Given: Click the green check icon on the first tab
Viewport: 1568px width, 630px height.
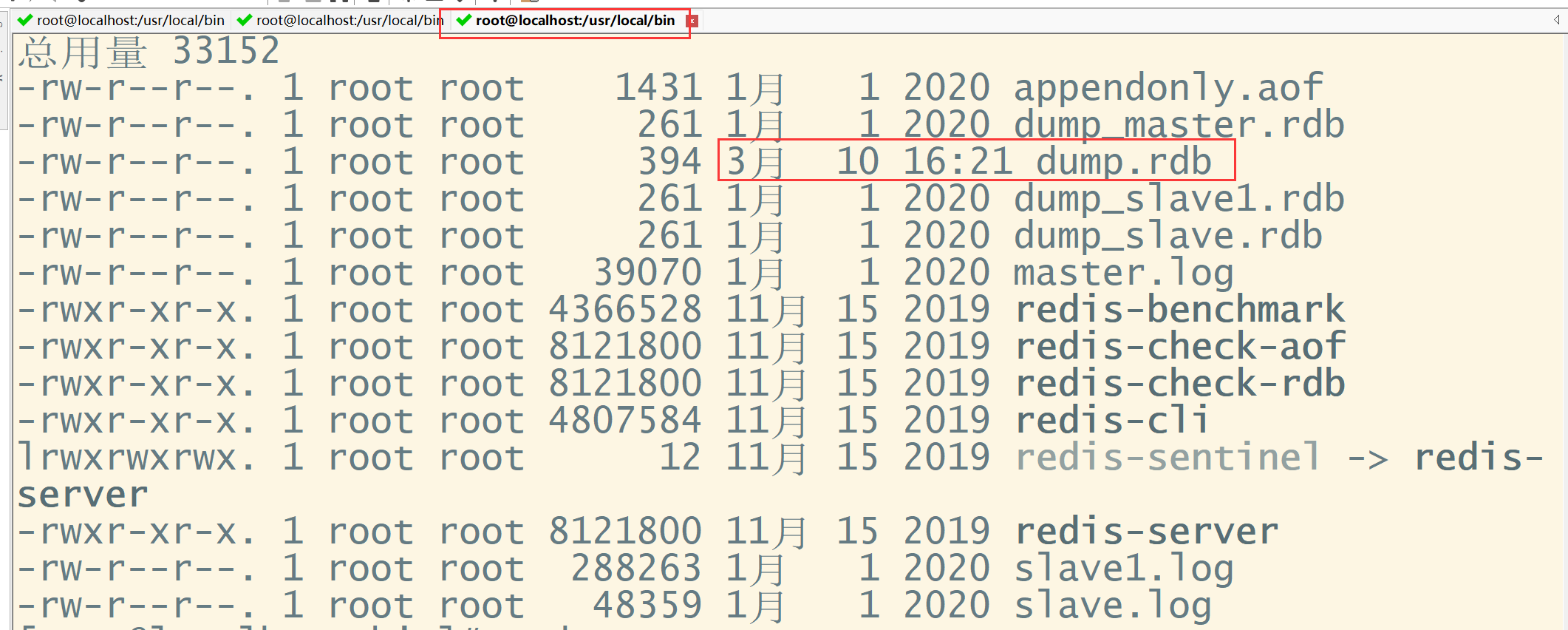Looking at the screenshot, I should coord(25,21).
